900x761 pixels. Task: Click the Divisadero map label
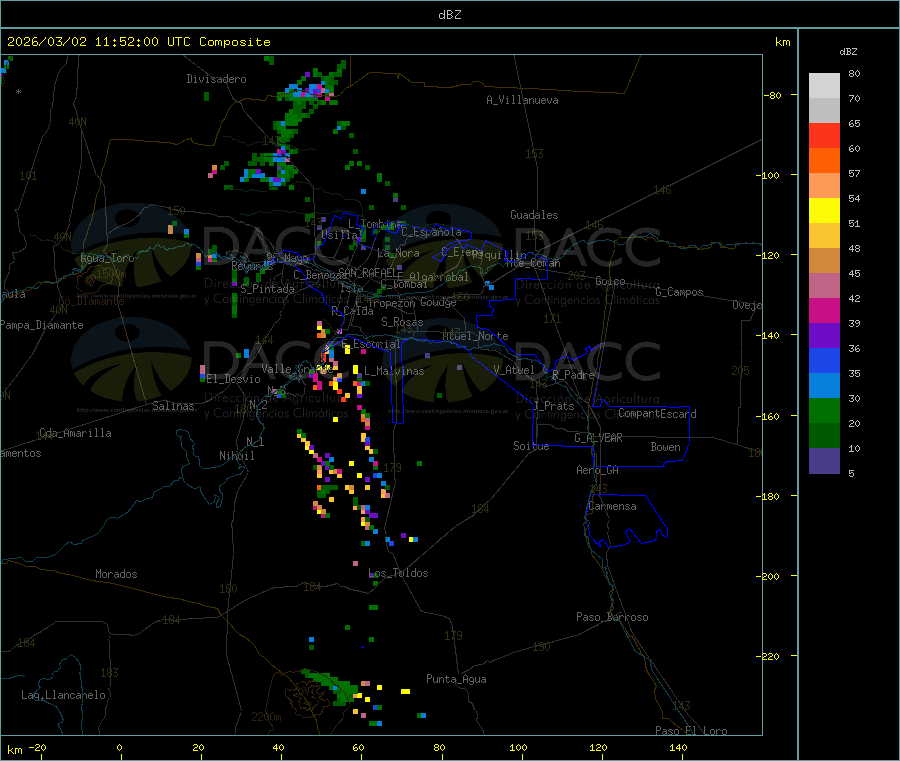point(216,79)
